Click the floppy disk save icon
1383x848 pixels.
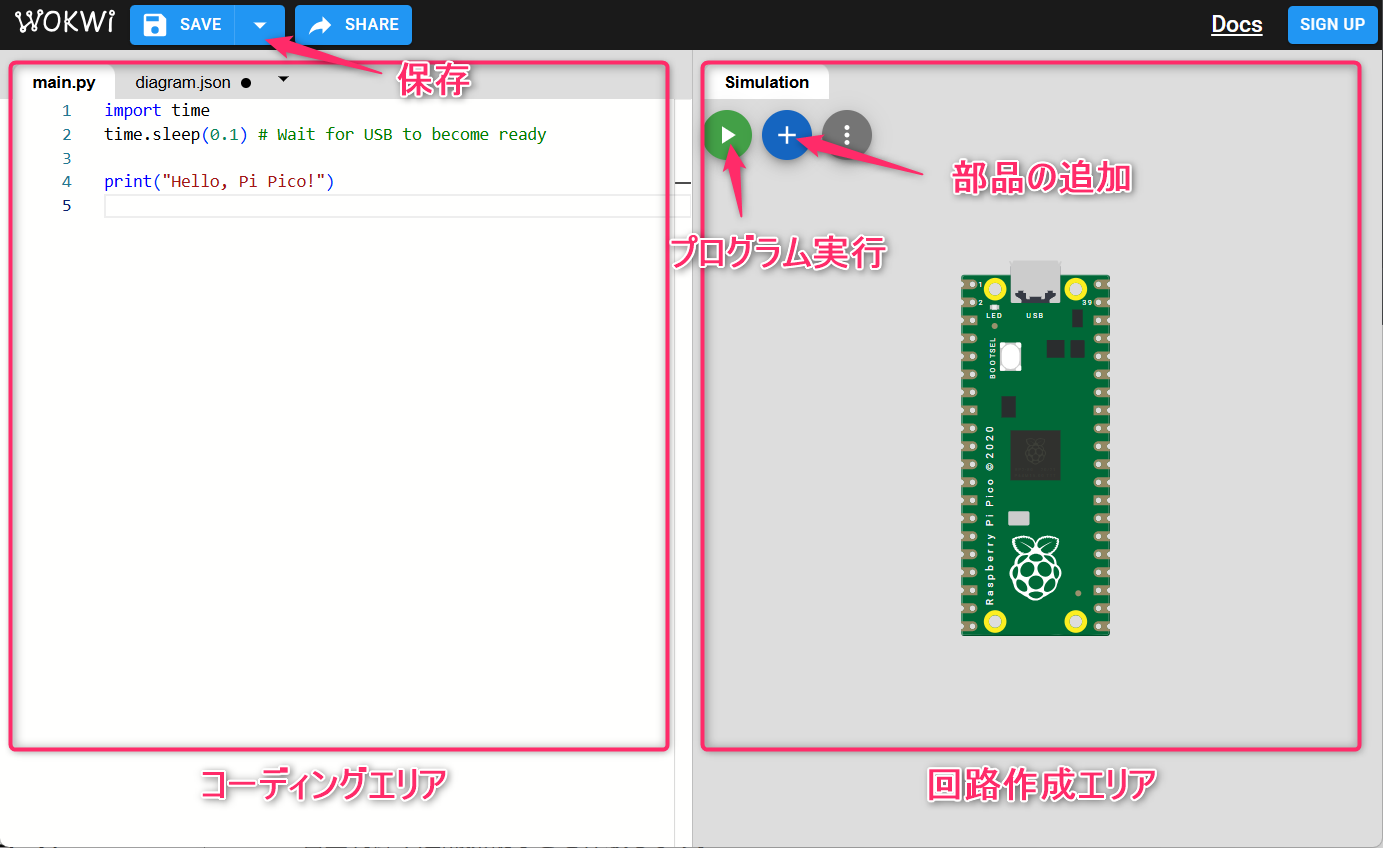pos(153,24)
